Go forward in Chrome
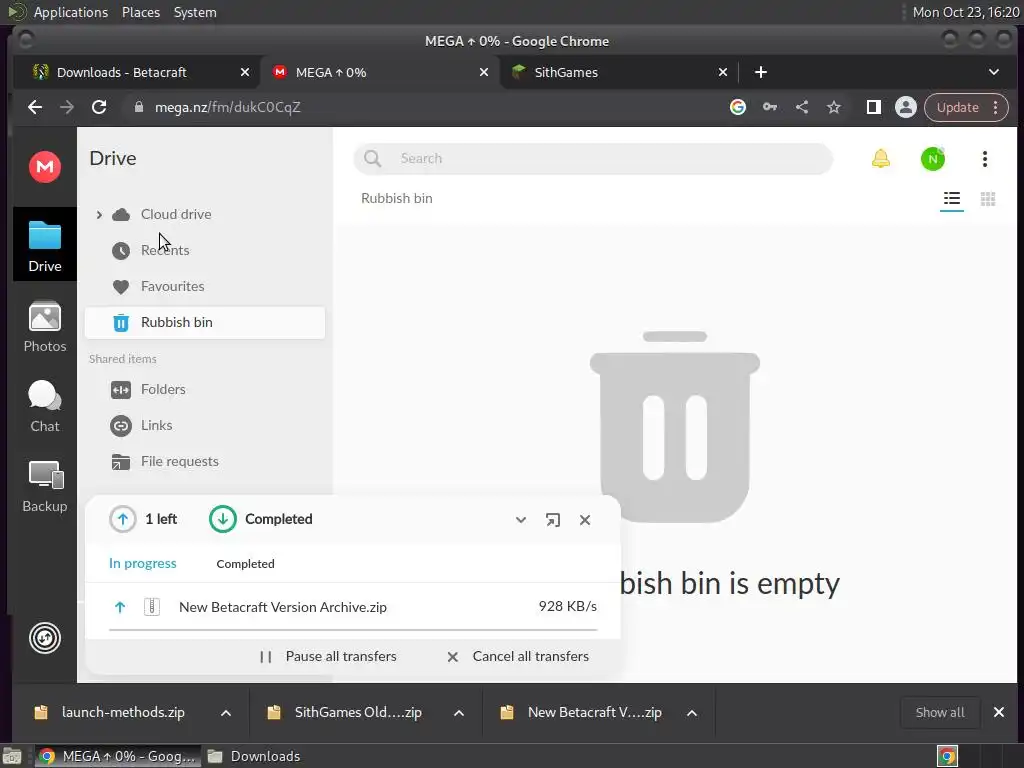The image size is (1024, 768). pos(67,107)
